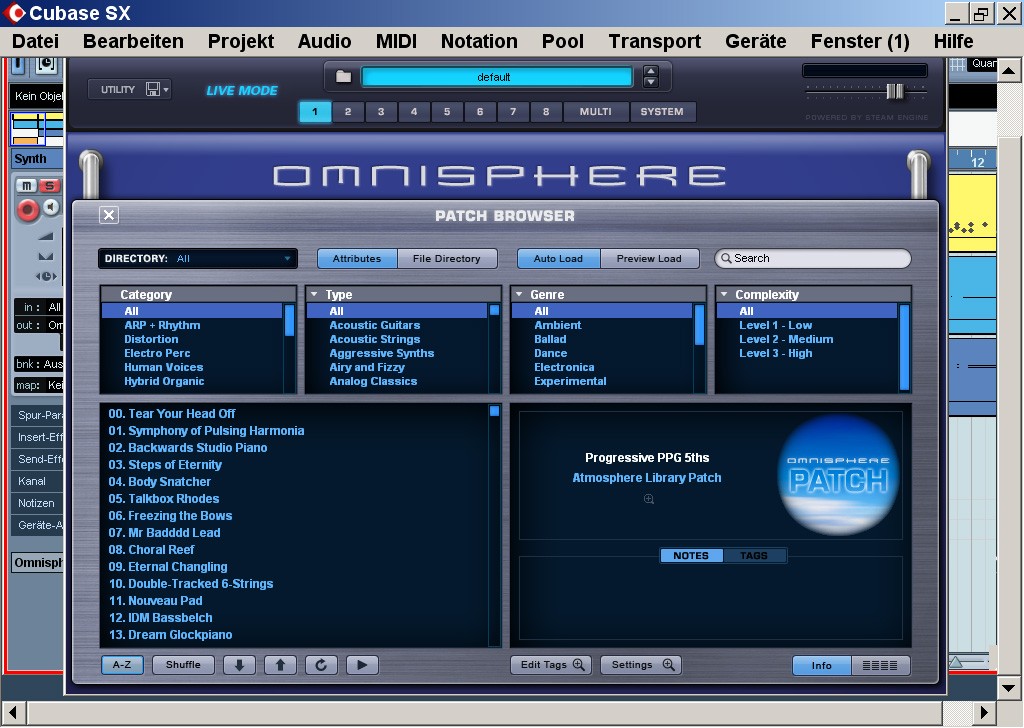The image size is (1024, 728).
Task: Expand the Genre column header menu
Action: (519, 294)
